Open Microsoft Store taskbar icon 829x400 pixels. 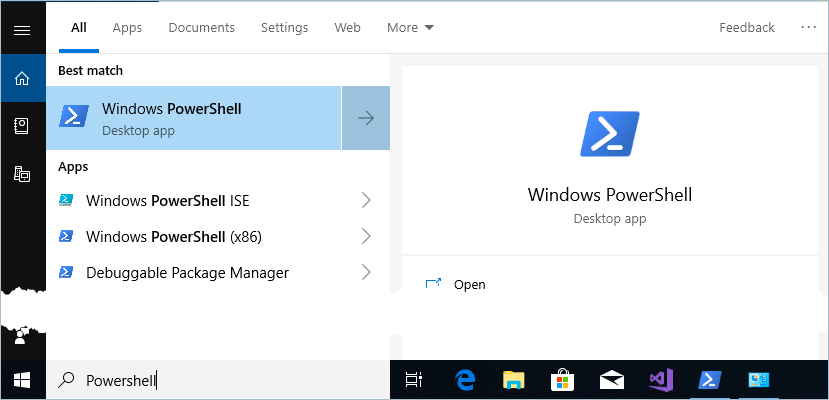point(562,380)
